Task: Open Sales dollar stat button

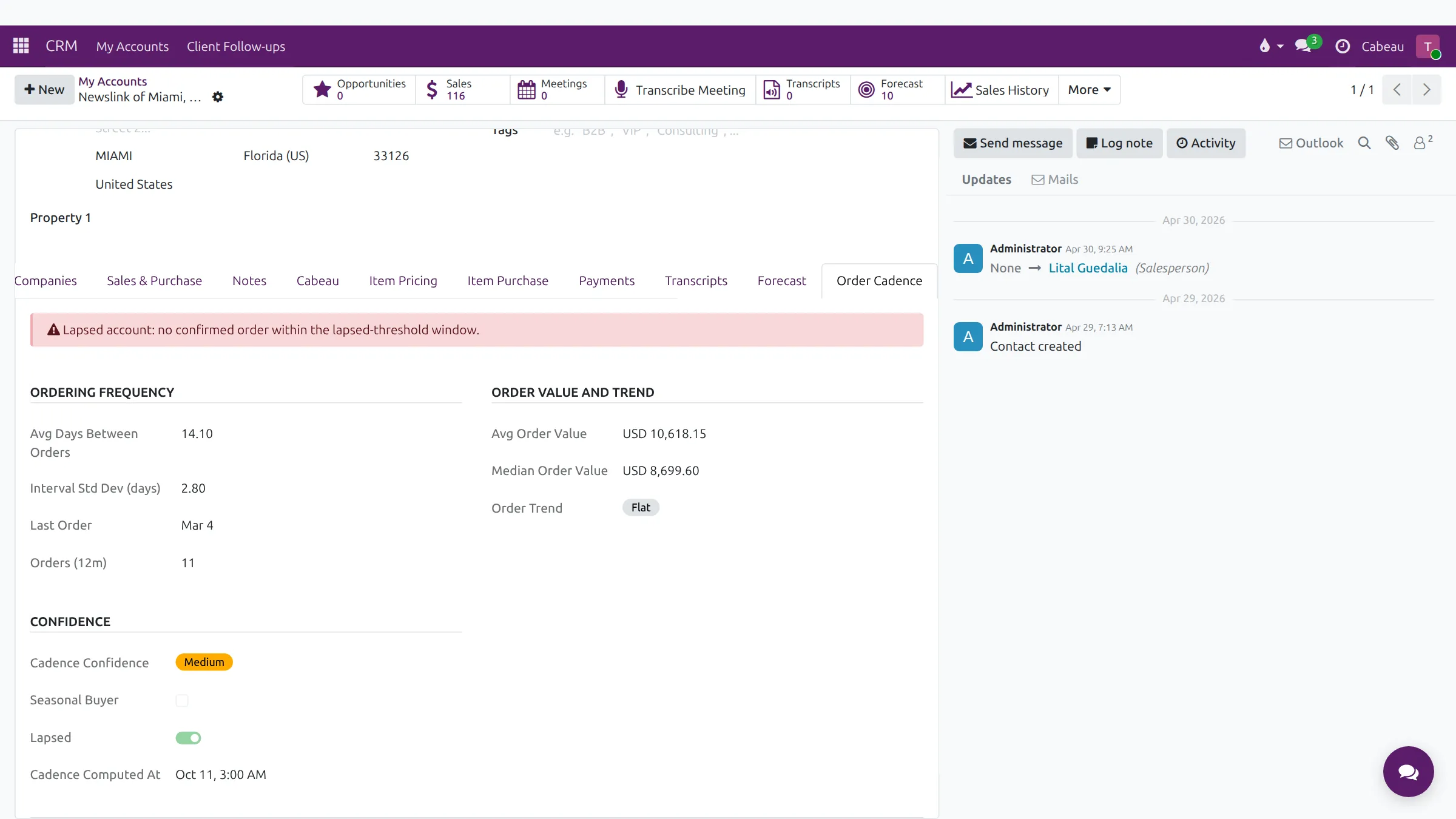Action: tap(463, 90)
